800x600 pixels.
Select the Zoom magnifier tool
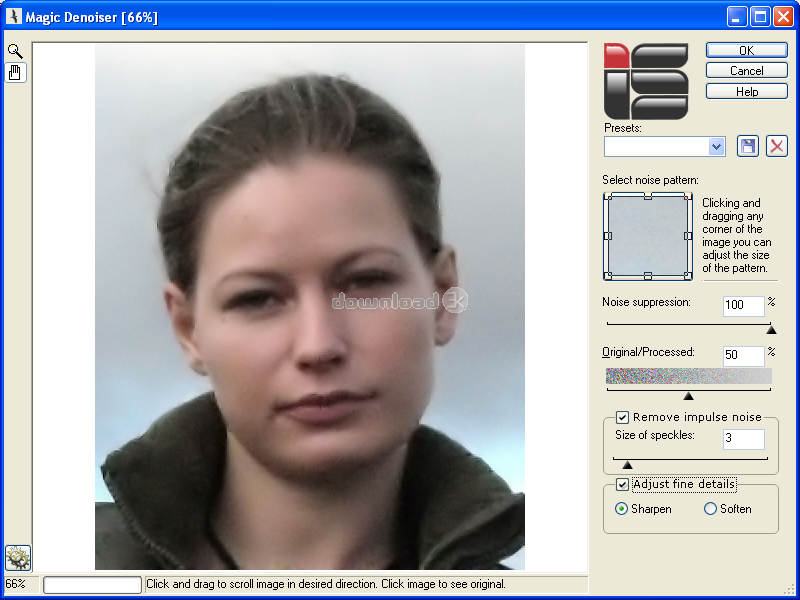coord(15,51)
